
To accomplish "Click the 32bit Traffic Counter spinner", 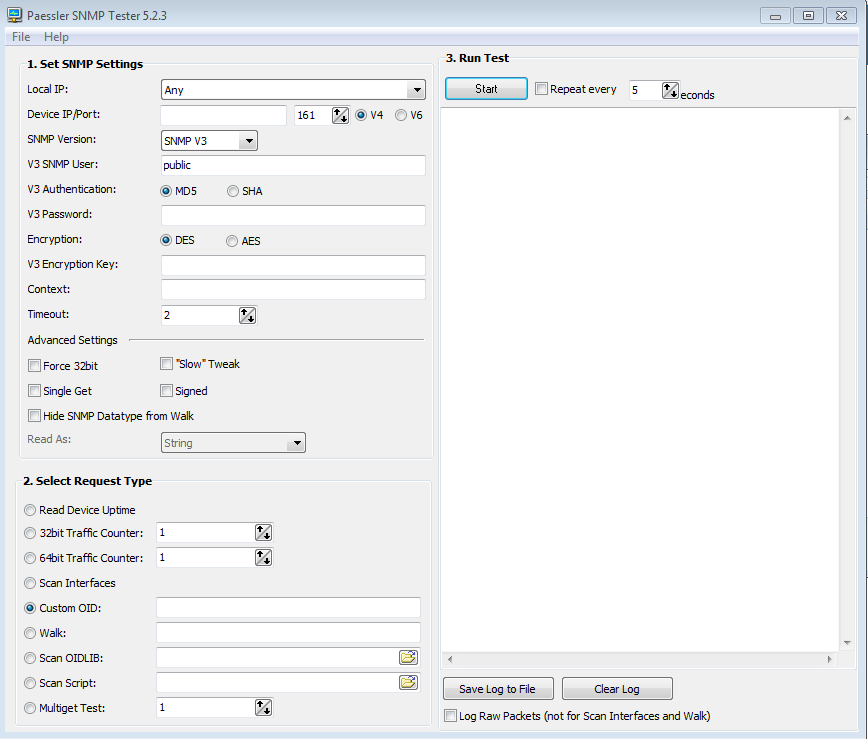I will coord(263,533).
